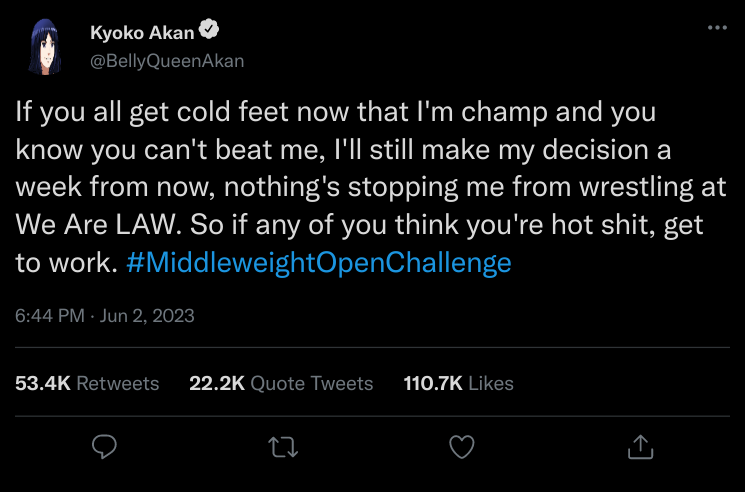745x492 pixels.
Task: Retweet using the retweet arrows icon
Action: coord(283,445)
